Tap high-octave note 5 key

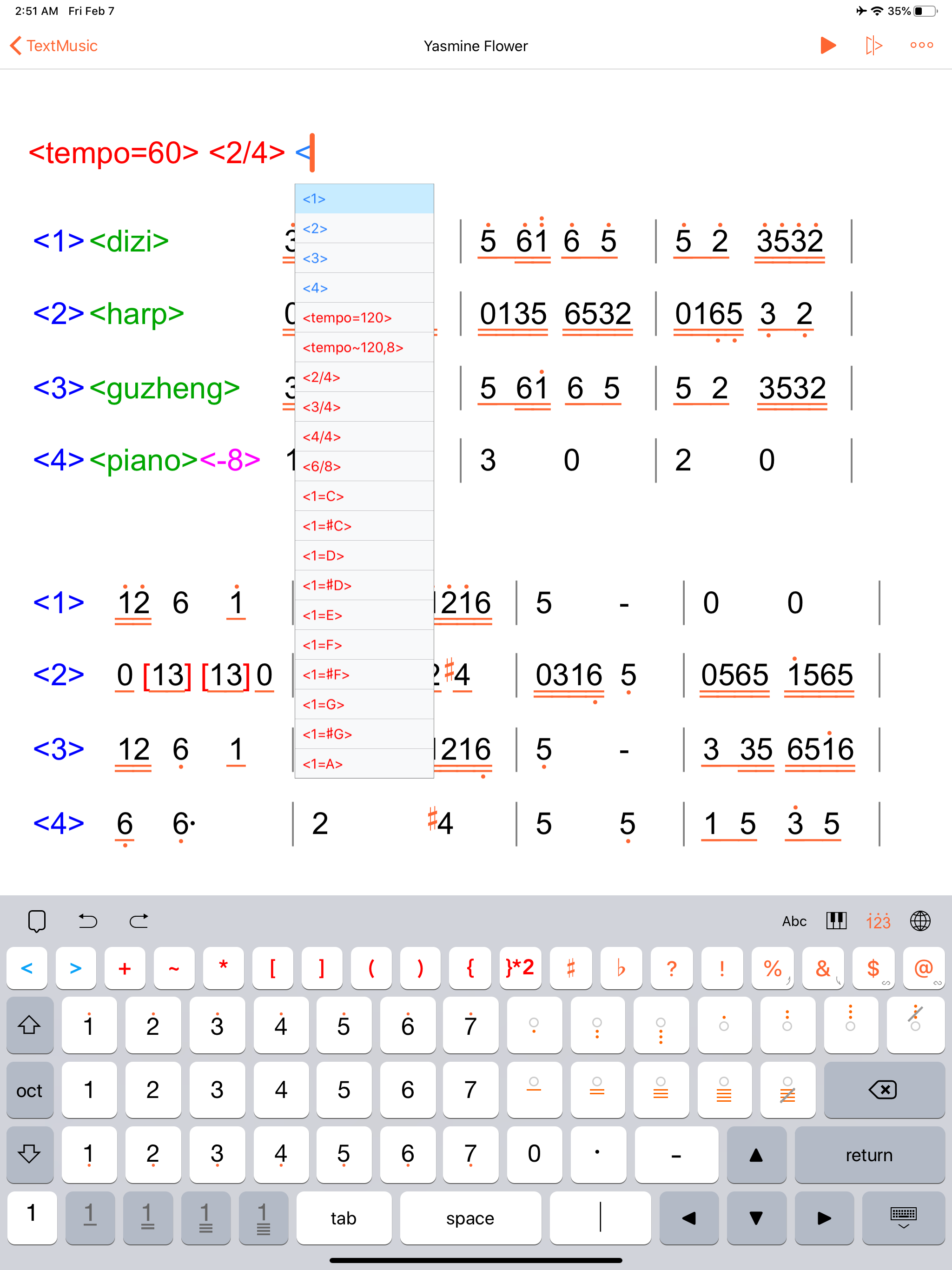click(x=344, y=1025)
